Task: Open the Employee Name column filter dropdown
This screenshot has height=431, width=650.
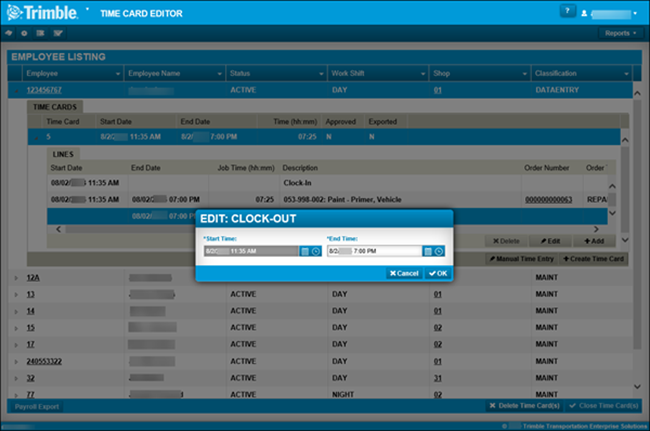Action: pos(219,74)
